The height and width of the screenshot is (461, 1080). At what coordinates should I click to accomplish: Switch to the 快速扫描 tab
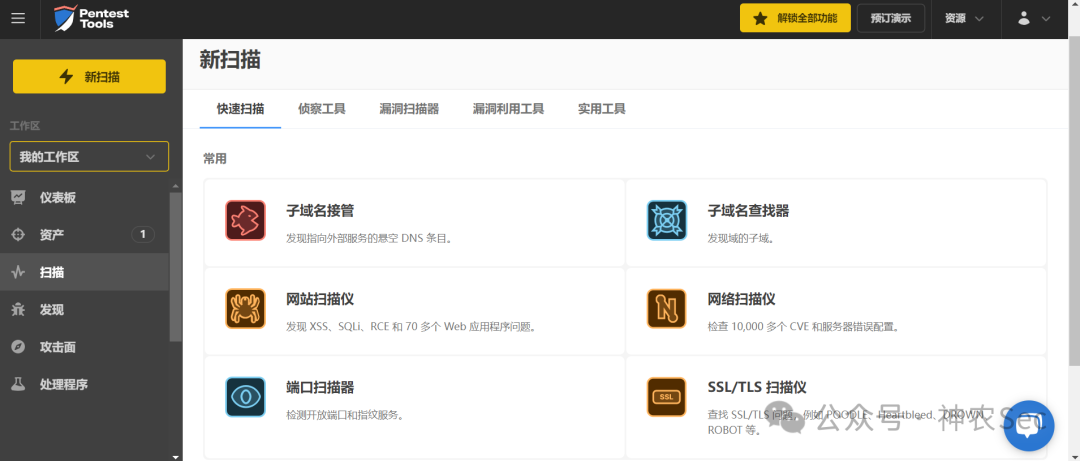[x=240, y=109]
